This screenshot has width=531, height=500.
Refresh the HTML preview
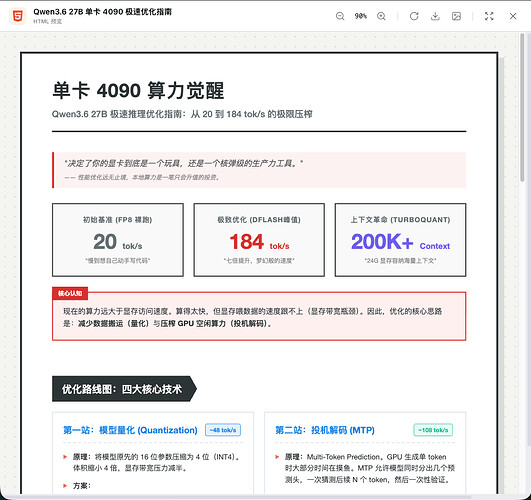pos(414,16)
